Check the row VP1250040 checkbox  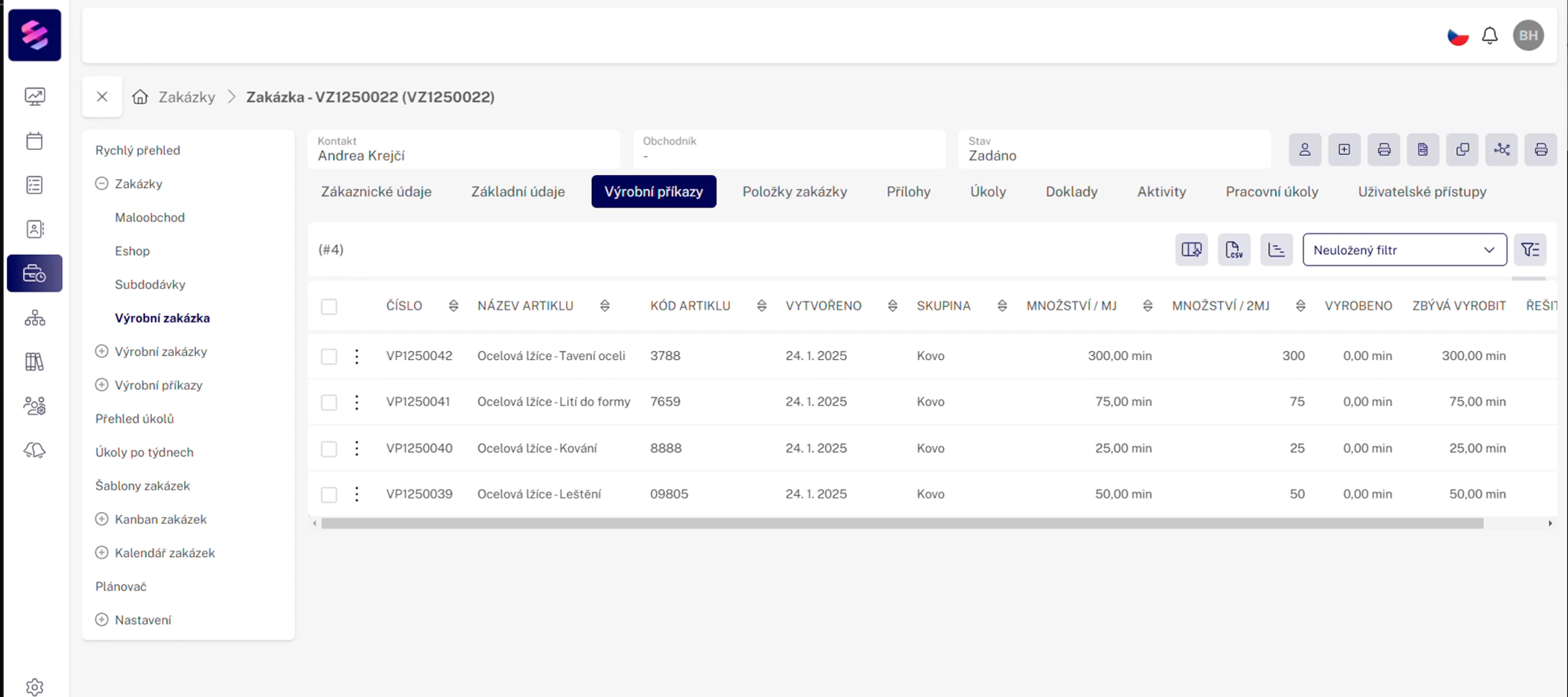[329, 449]
